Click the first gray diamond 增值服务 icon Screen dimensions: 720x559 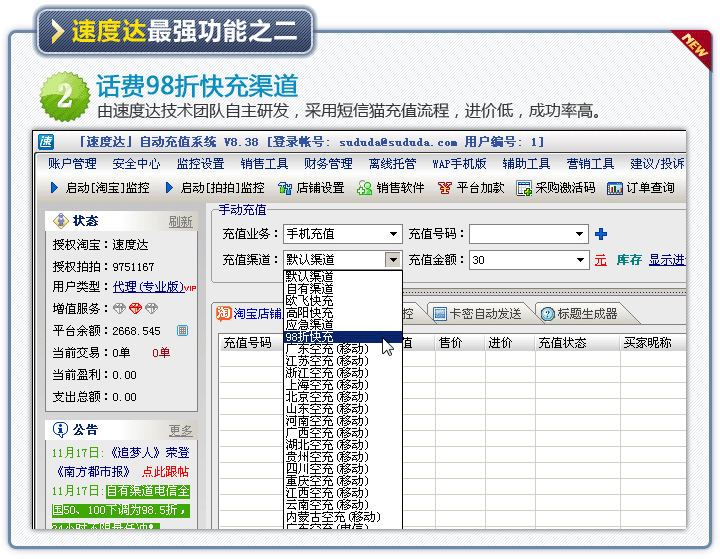coord(119,309)
